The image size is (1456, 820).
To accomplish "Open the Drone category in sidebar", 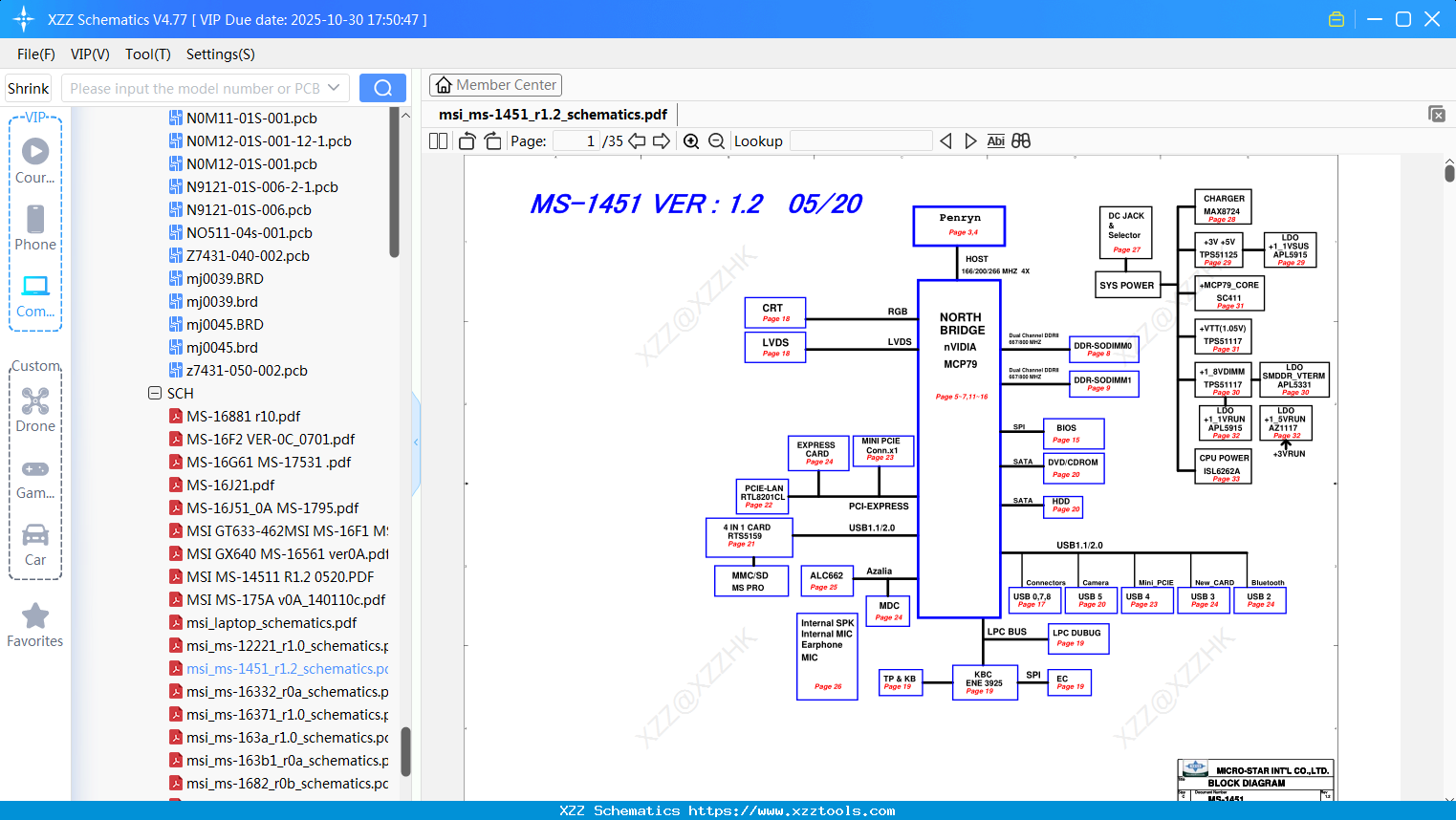I will tap(35, 410).
